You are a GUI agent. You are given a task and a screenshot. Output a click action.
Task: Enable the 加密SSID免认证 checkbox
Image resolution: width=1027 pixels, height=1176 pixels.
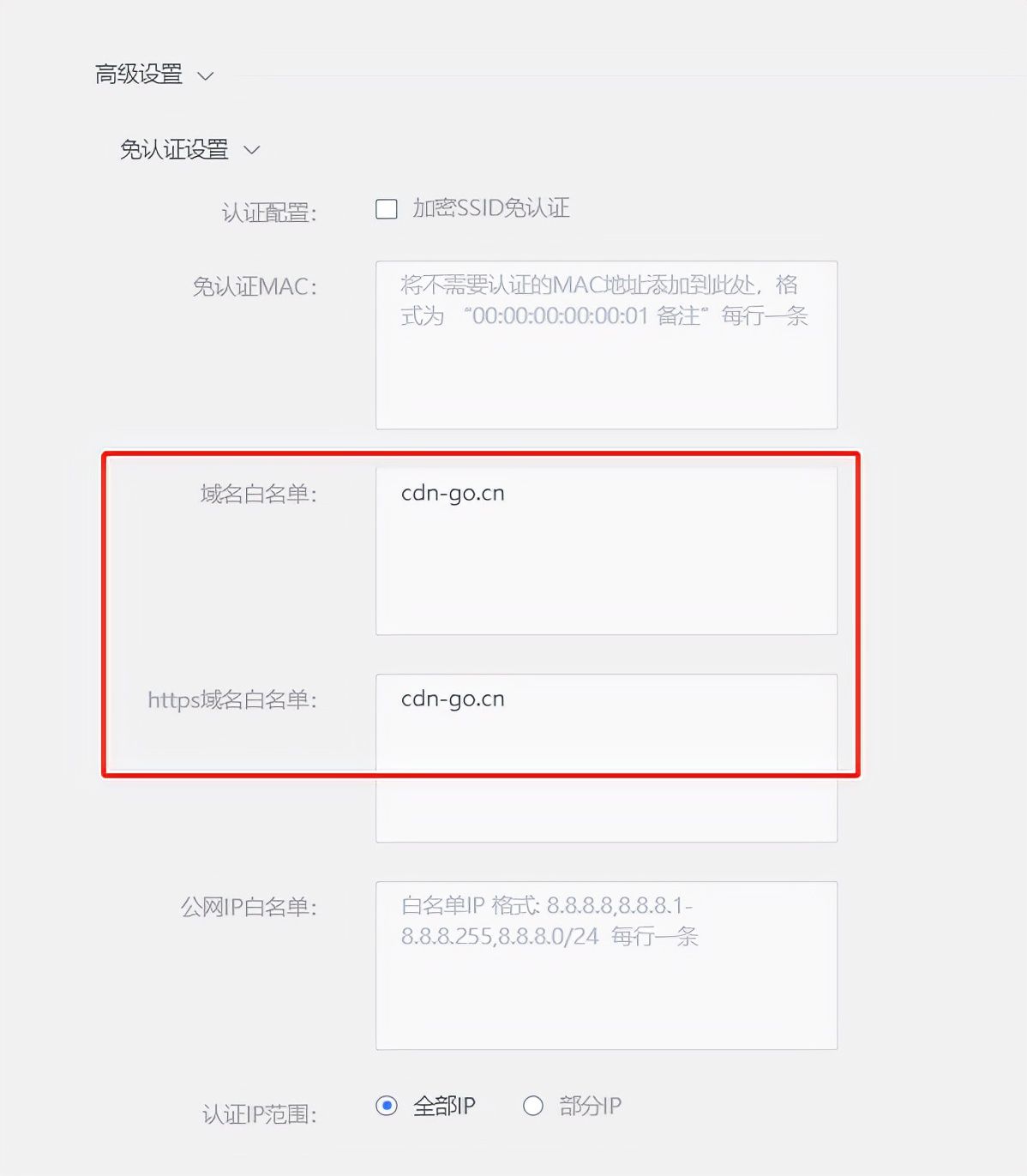(387, 208)
